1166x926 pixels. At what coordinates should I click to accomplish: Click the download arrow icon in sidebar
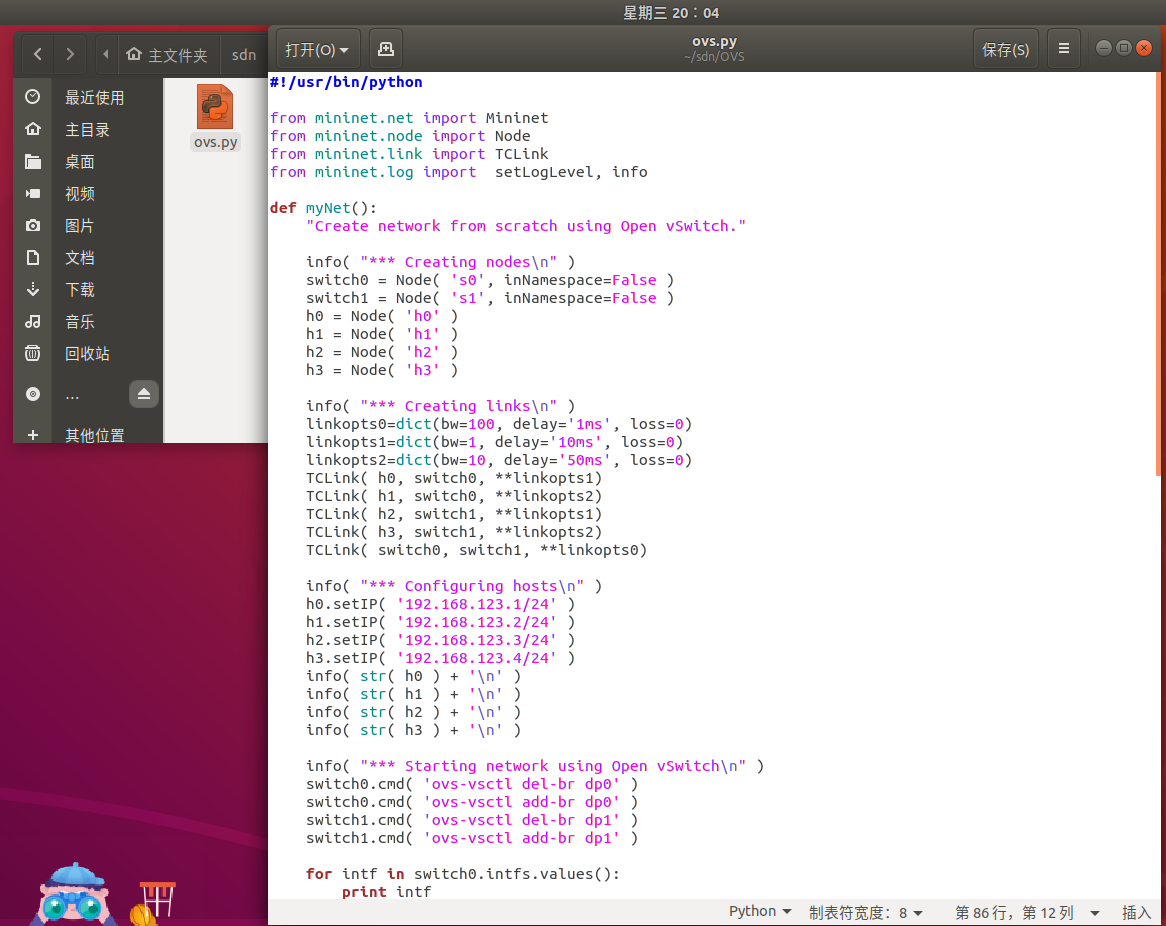pyautogui.click(x=33, y=289)
